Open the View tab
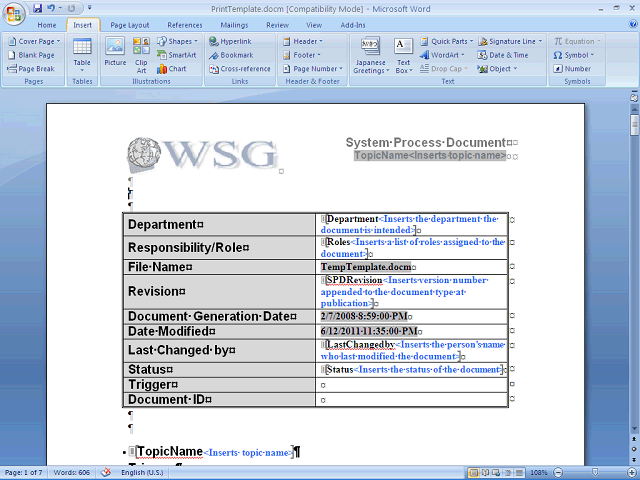 click(x=314, y=25)
